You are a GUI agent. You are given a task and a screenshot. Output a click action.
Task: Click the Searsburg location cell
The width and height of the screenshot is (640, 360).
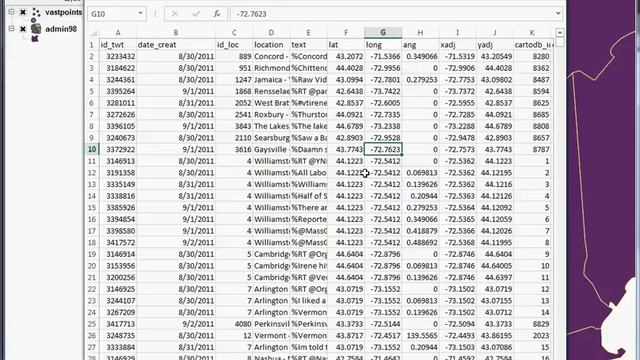pos(271,138)
